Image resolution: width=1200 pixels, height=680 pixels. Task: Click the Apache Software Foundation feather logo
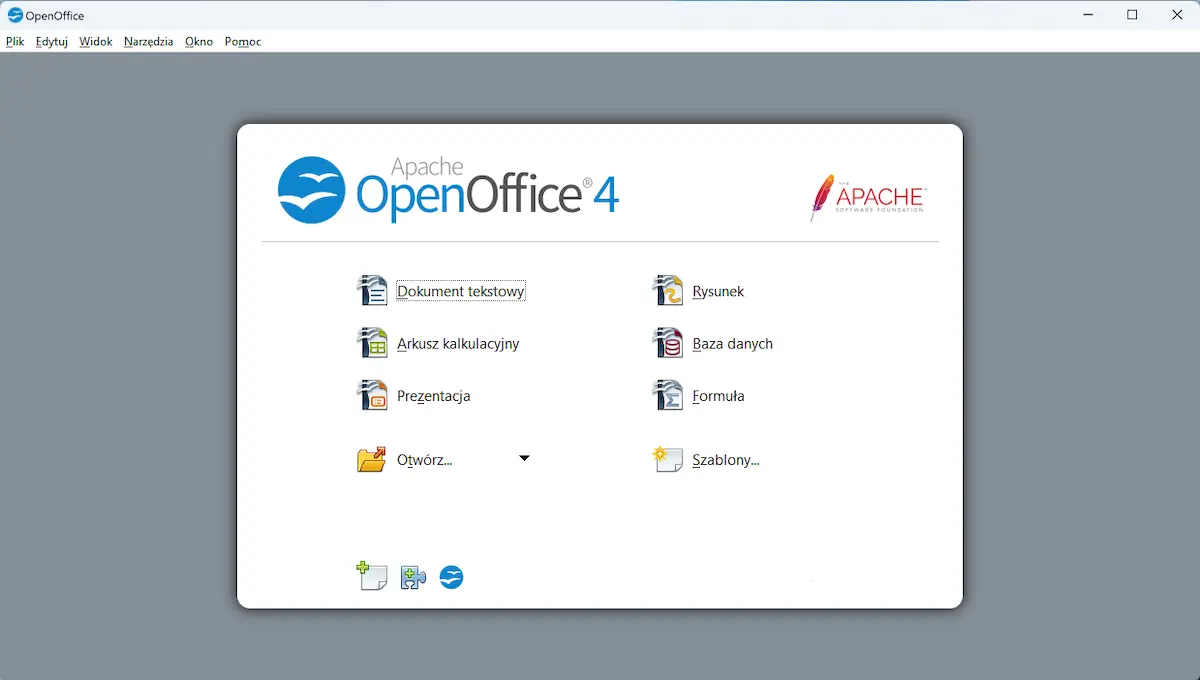(866, 197)
